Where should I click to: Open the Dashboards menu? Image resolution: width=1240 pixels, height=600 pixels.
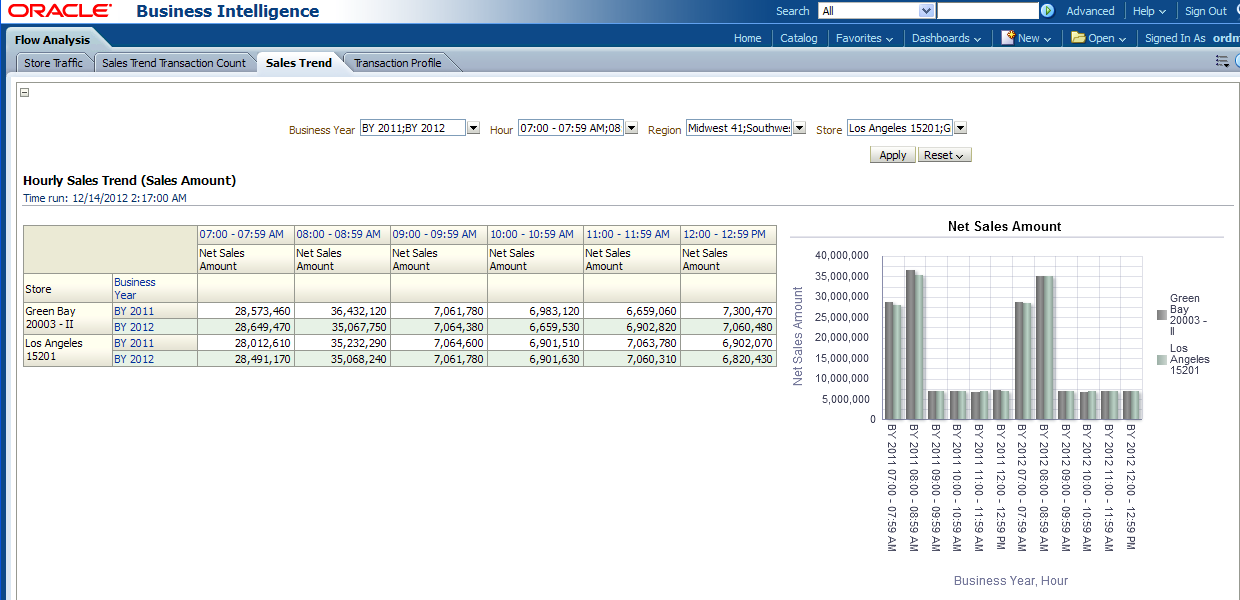(945, 38)
